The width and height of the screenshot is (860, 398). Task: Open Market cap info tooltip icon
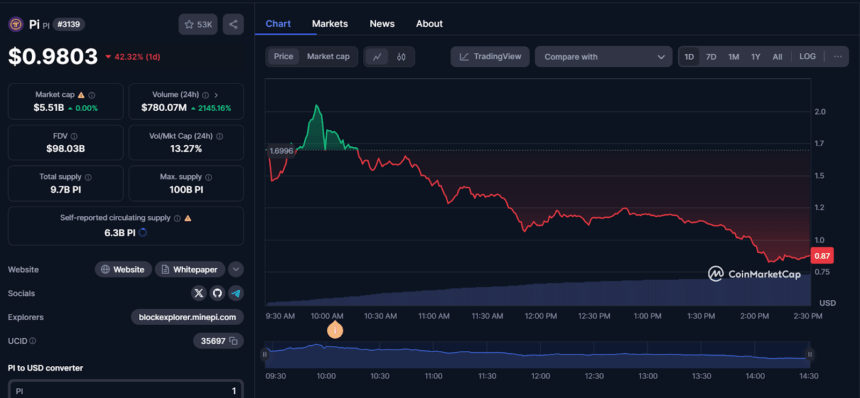point(92,95)
